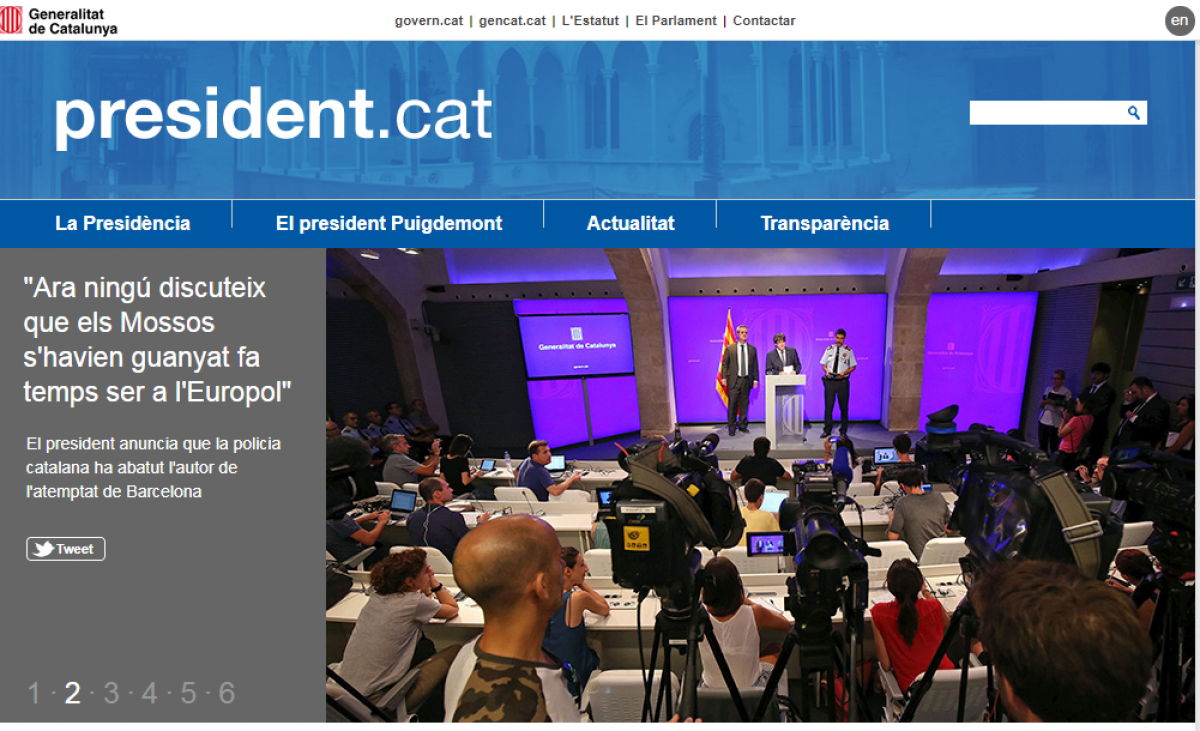Select the Actualitat menu item

(x=630, y=224)
